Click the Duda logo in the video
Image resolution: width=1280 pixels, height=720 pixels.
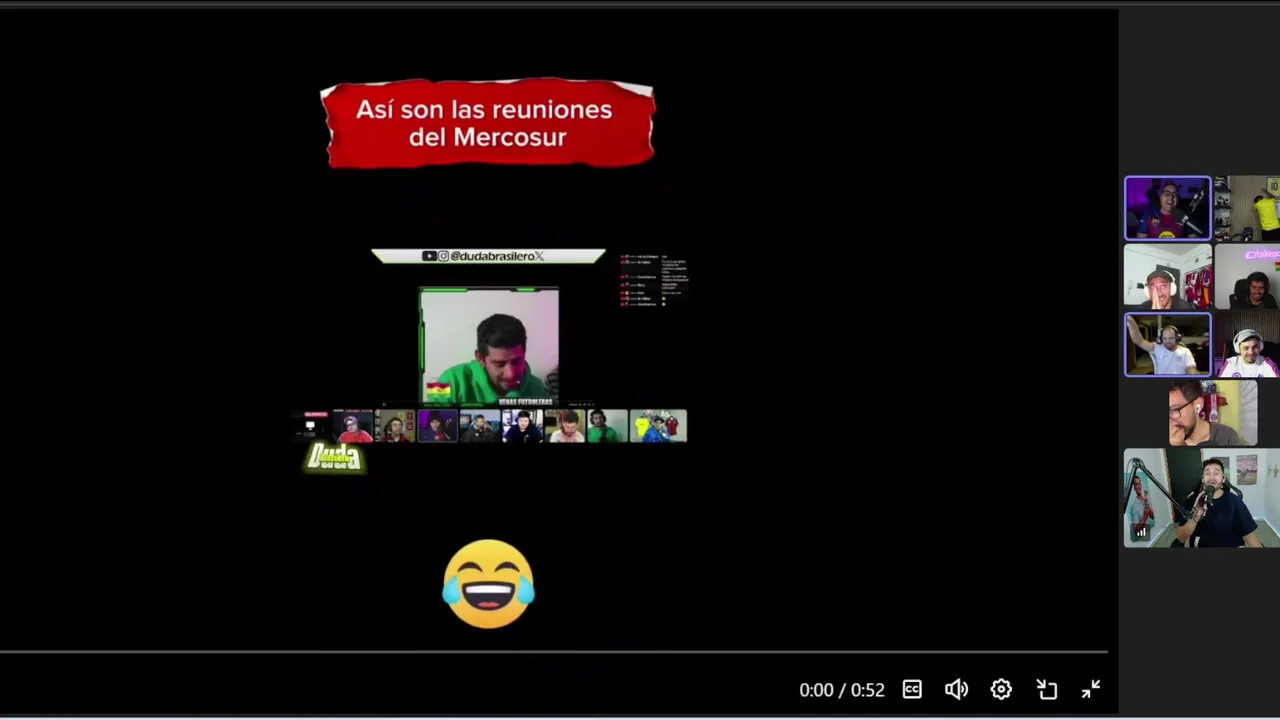pos(334,458)
